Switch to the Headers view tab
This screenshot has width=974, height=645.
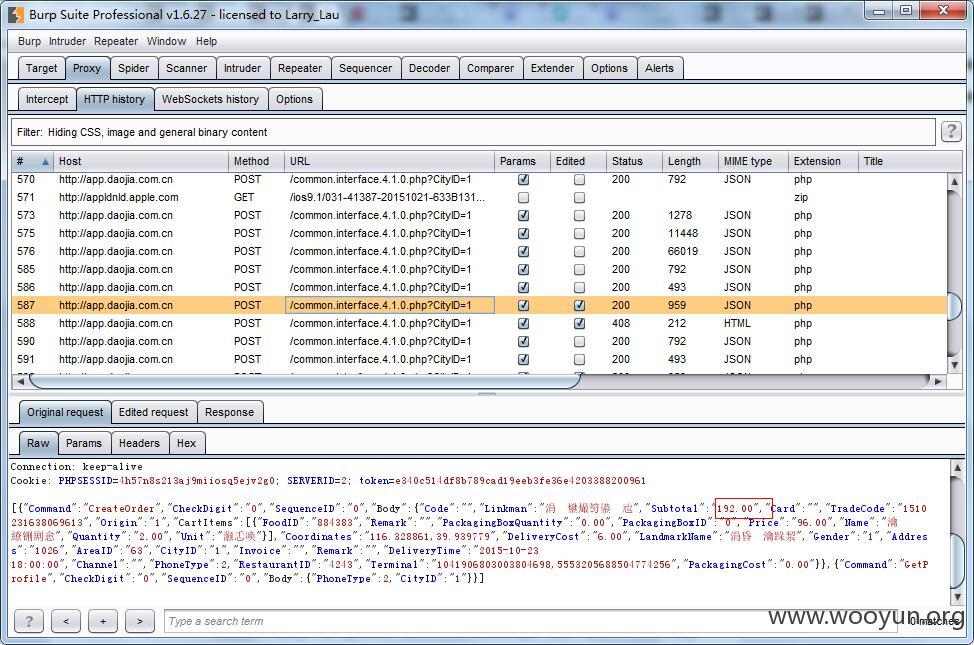pos(139,444)
